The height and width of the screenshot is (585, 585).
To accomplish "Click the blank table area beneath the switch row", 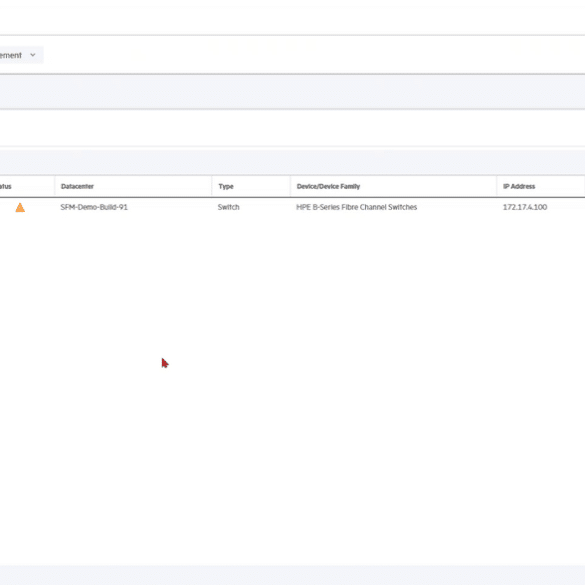I will 292,388.
